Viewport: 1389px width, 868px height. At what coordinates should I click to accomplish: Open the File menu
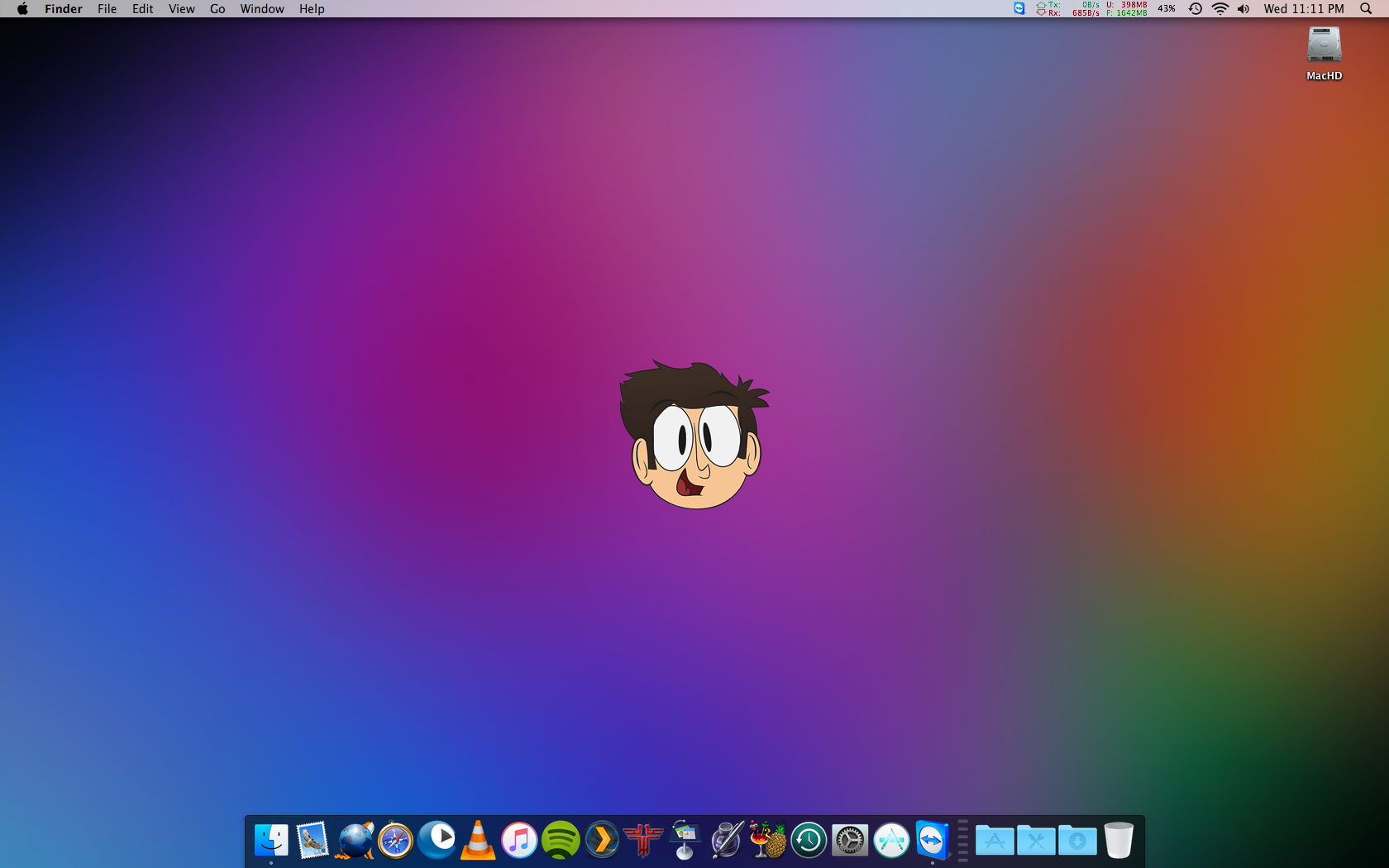click(107, 9)
